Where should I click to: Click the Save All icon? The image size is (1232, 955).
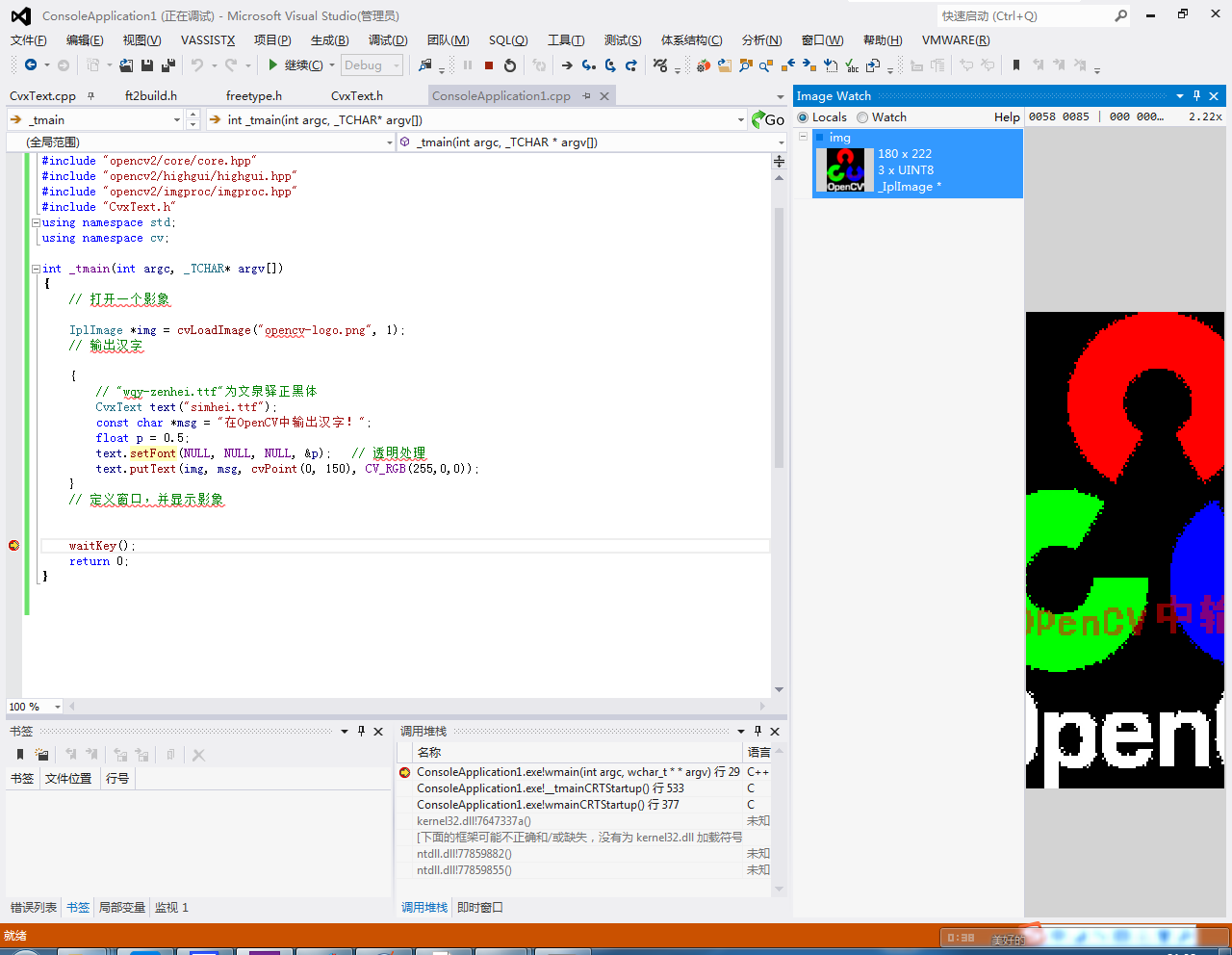click(x=168, y=65)
